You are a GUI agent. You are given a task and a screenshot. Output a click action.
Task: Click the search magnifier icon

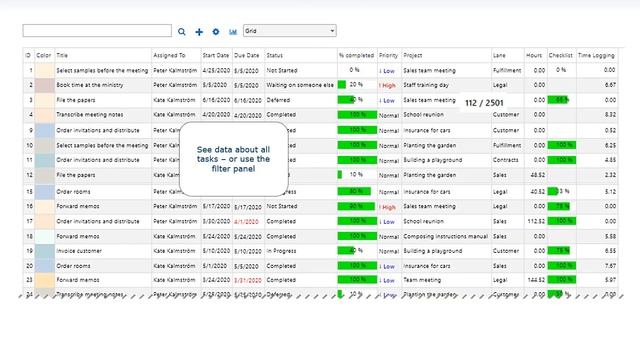(x=182, y=31)
